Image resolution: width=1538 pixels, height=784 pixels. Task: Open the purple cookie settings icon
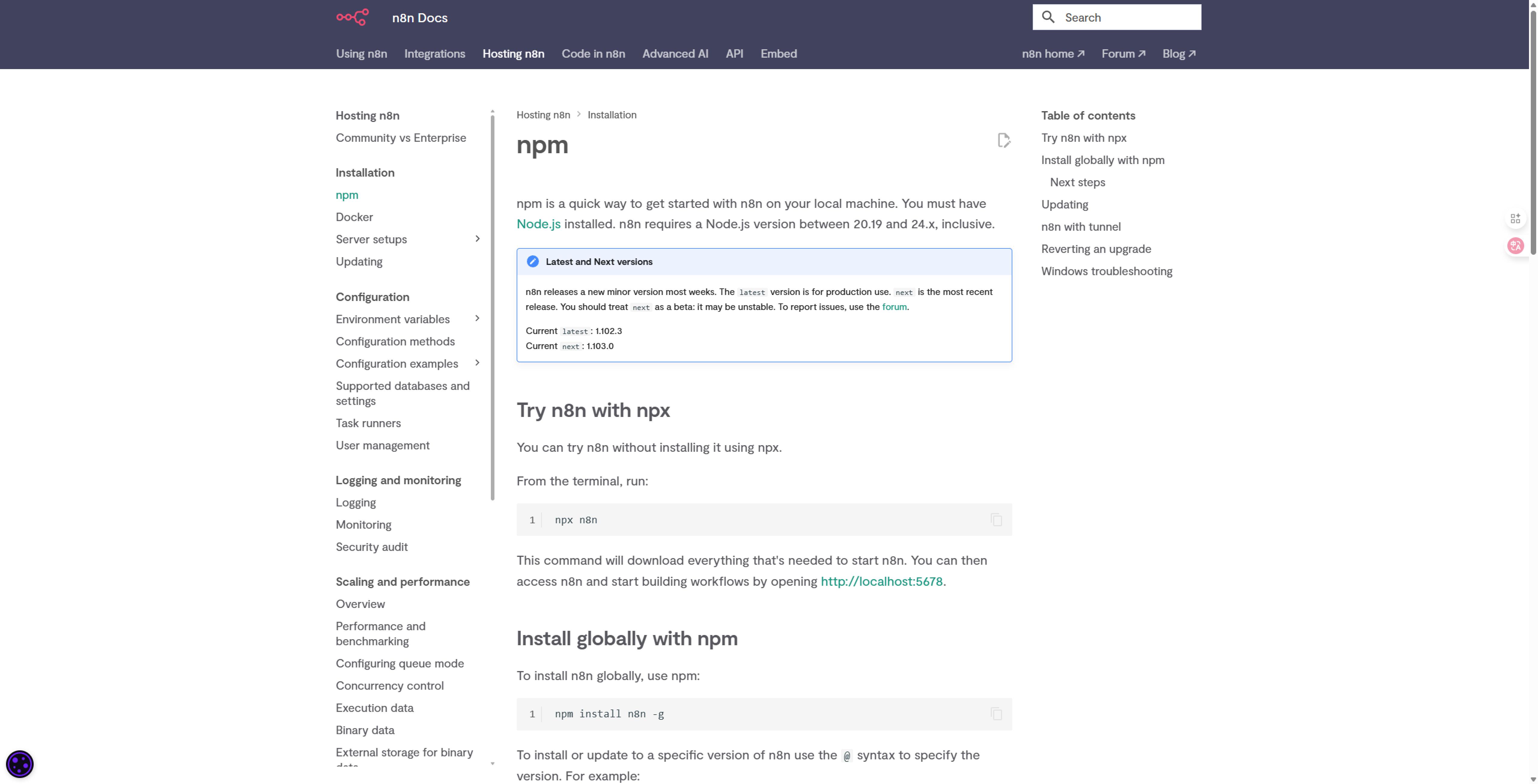pyautogui.click(x=20, y=764)
